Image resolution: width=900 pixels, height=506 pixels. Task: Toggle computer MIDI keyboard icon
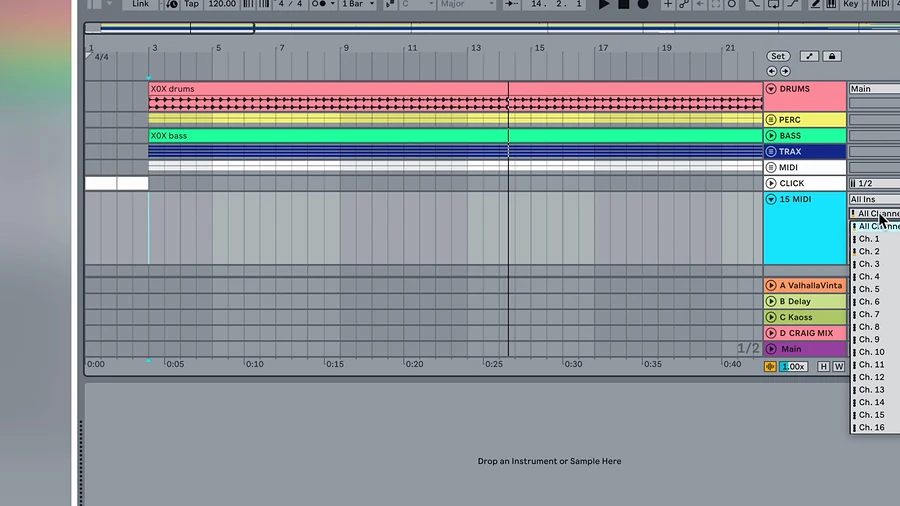831,4
